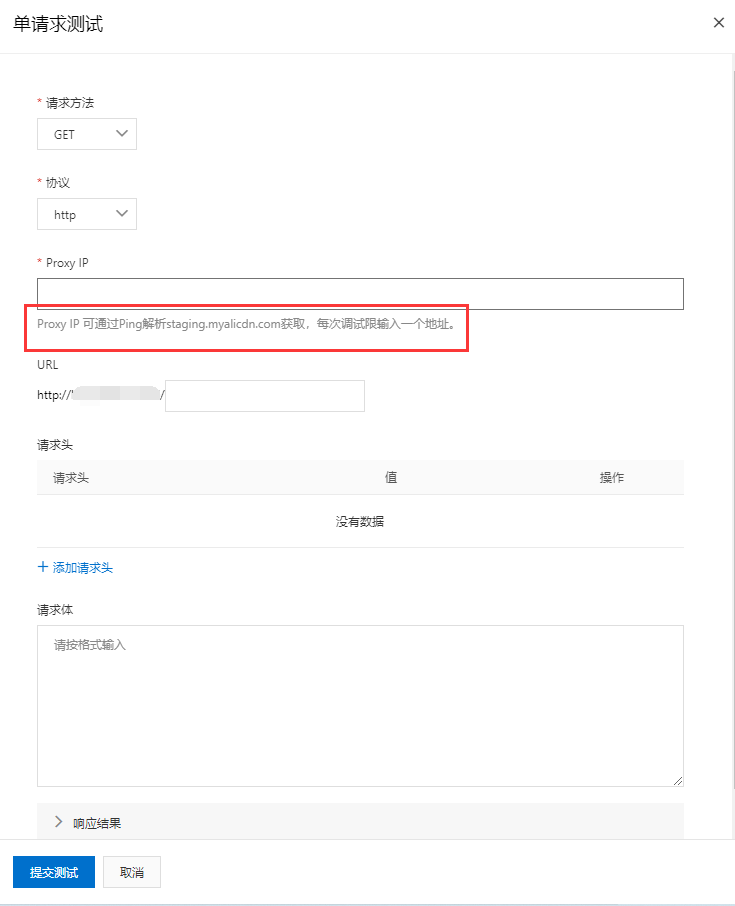
Task: Click the 没有数据 empty table message
Action: tap(360, 521)
